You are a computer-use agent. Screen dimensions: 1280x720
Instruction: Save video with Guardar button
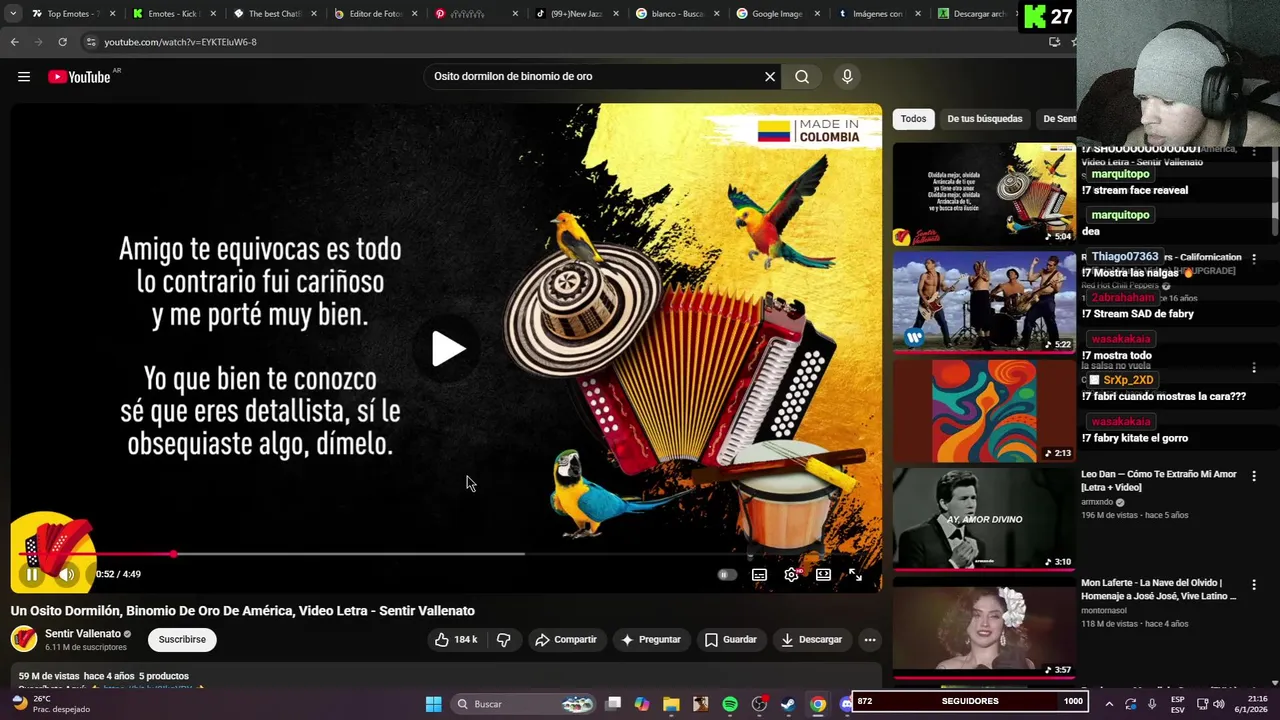[x=731, y=639]
